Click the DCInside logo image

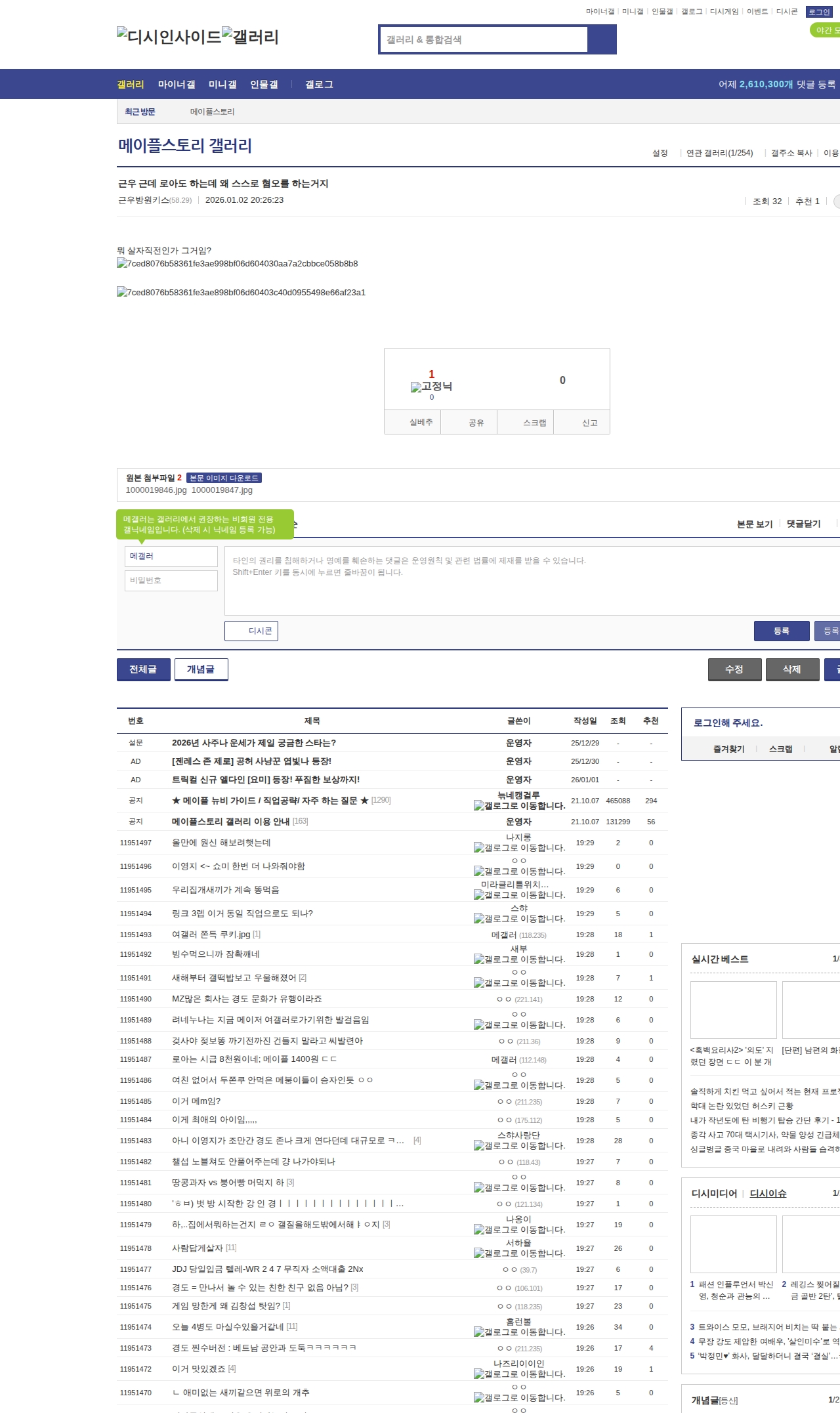[169, 37]
